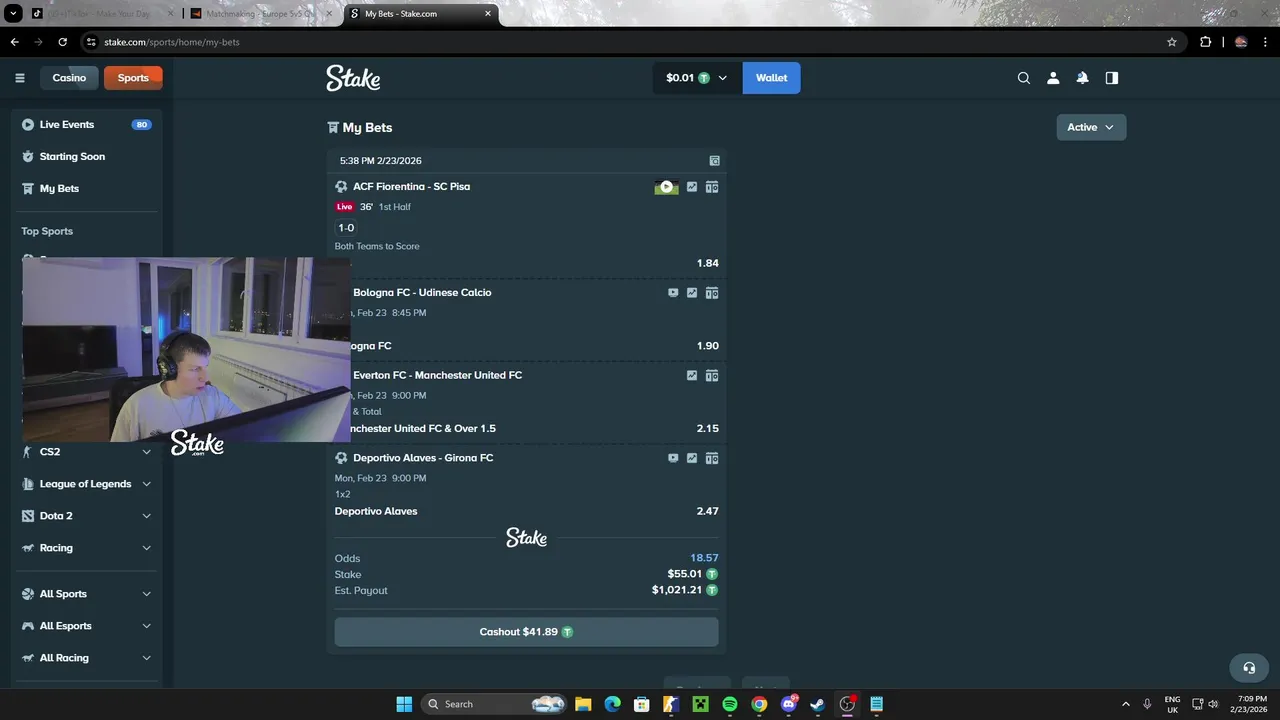1280x720 pixels.
Task: Open stats chart for Deportivo Alaves match
Action: tap(692, 458)
